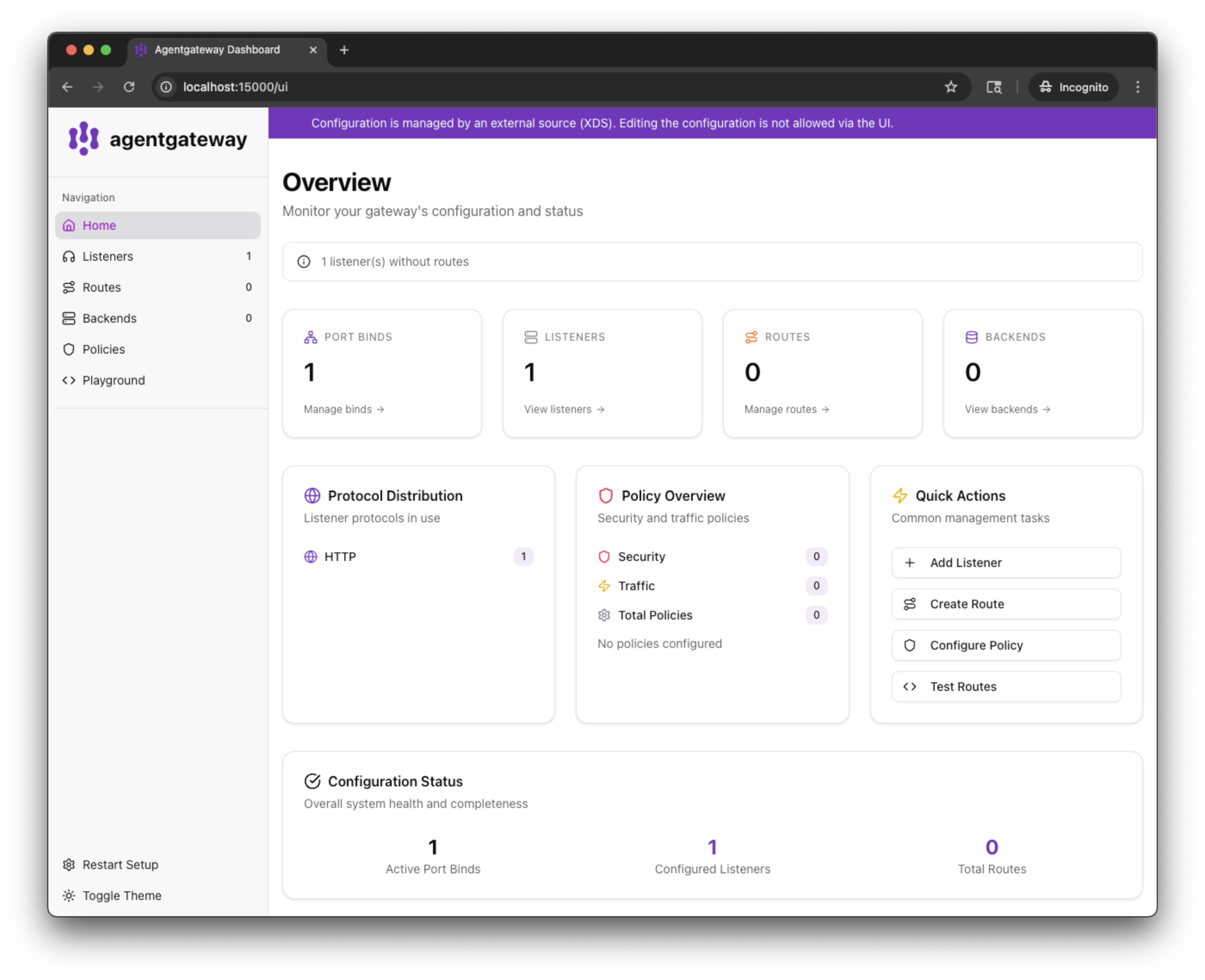Screen dimensions: 1205x980
Task: Click the site info icon in address bar
Action: click(x=166, y=87)
